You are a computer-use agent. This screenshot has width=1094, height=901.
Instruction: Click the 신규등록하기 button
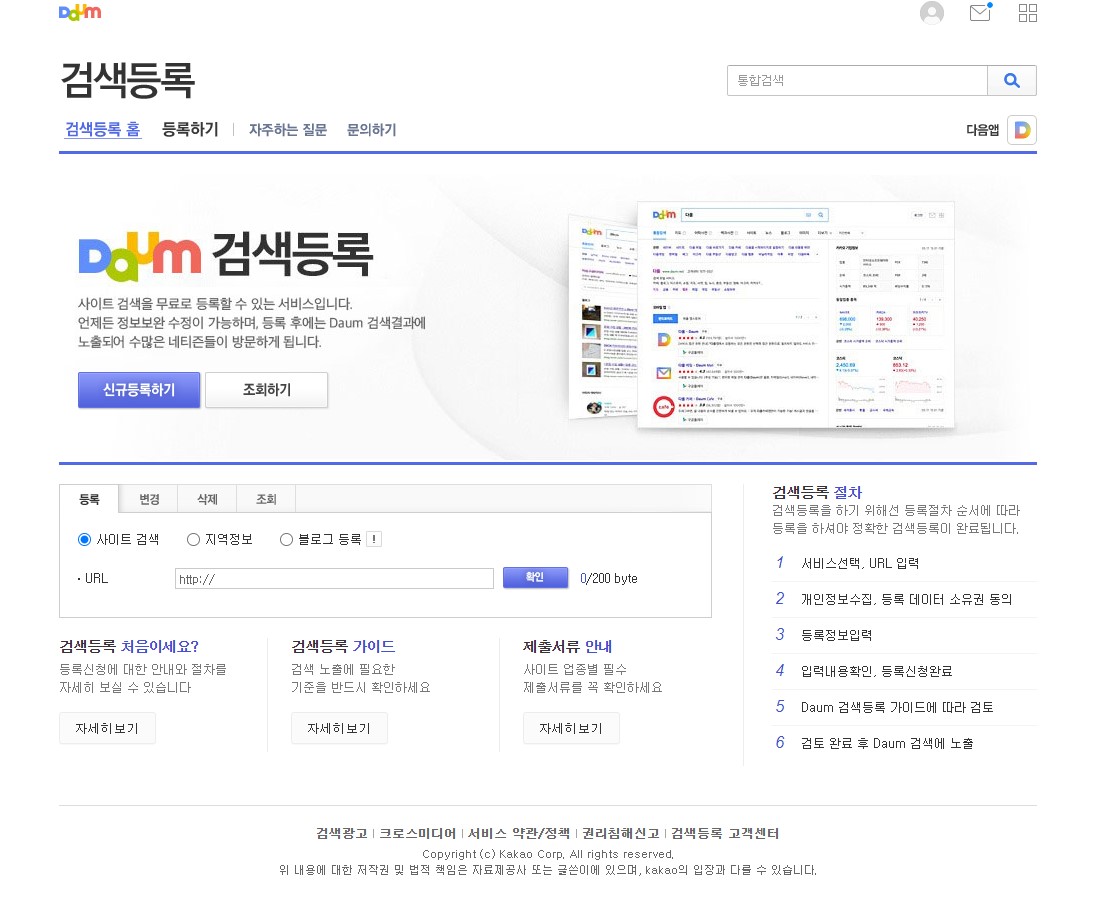tap(139, 389)
